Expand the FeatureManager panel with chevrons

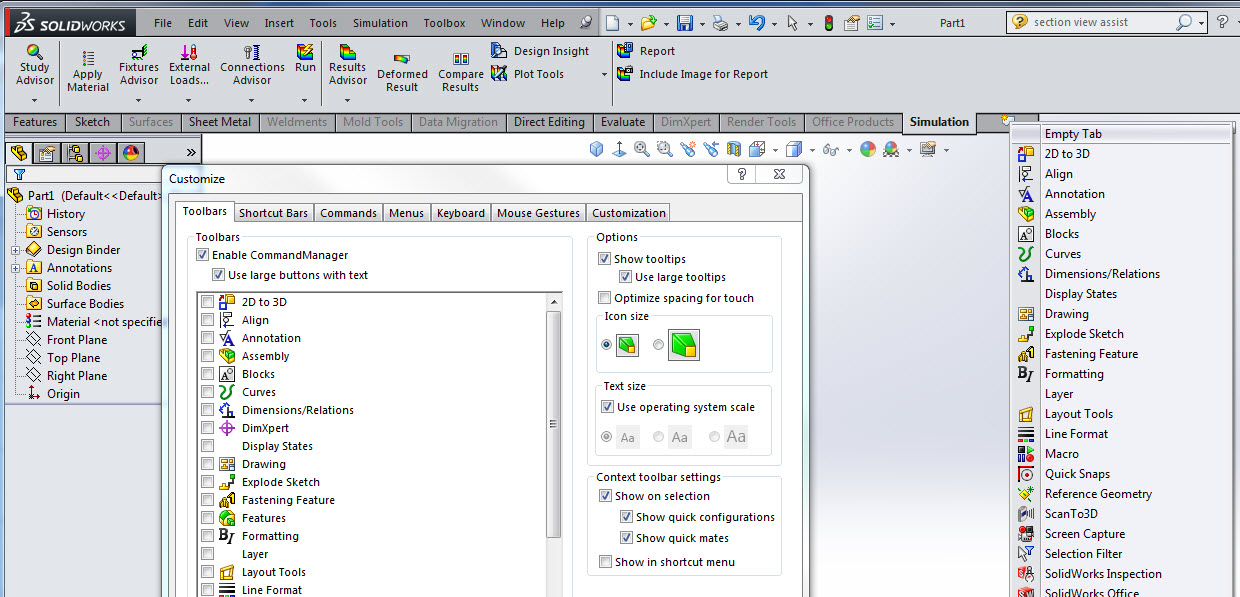(x=192, y=153)
